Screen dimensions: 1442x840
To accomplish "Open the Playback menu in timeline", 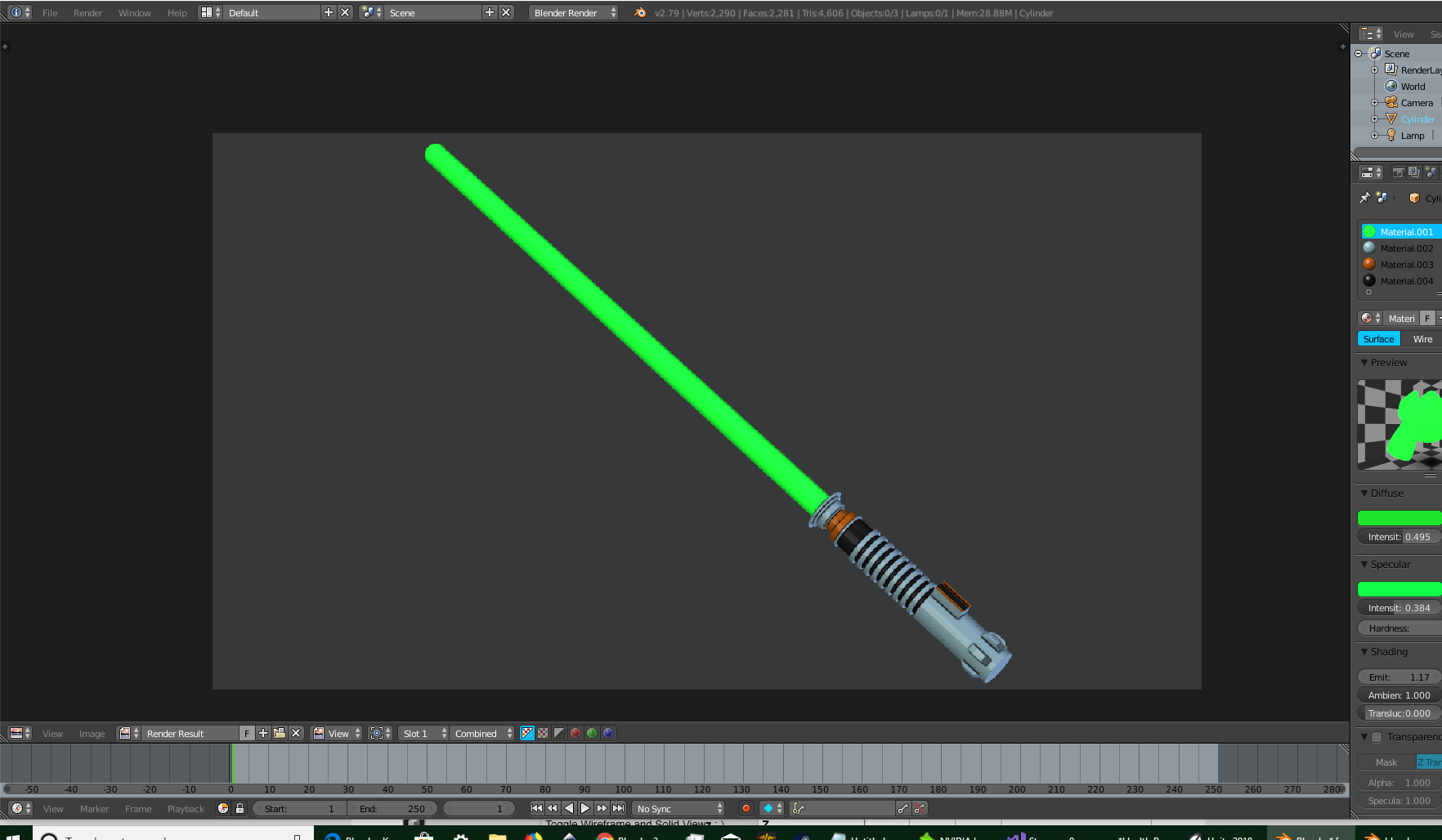I will (186, 809).
